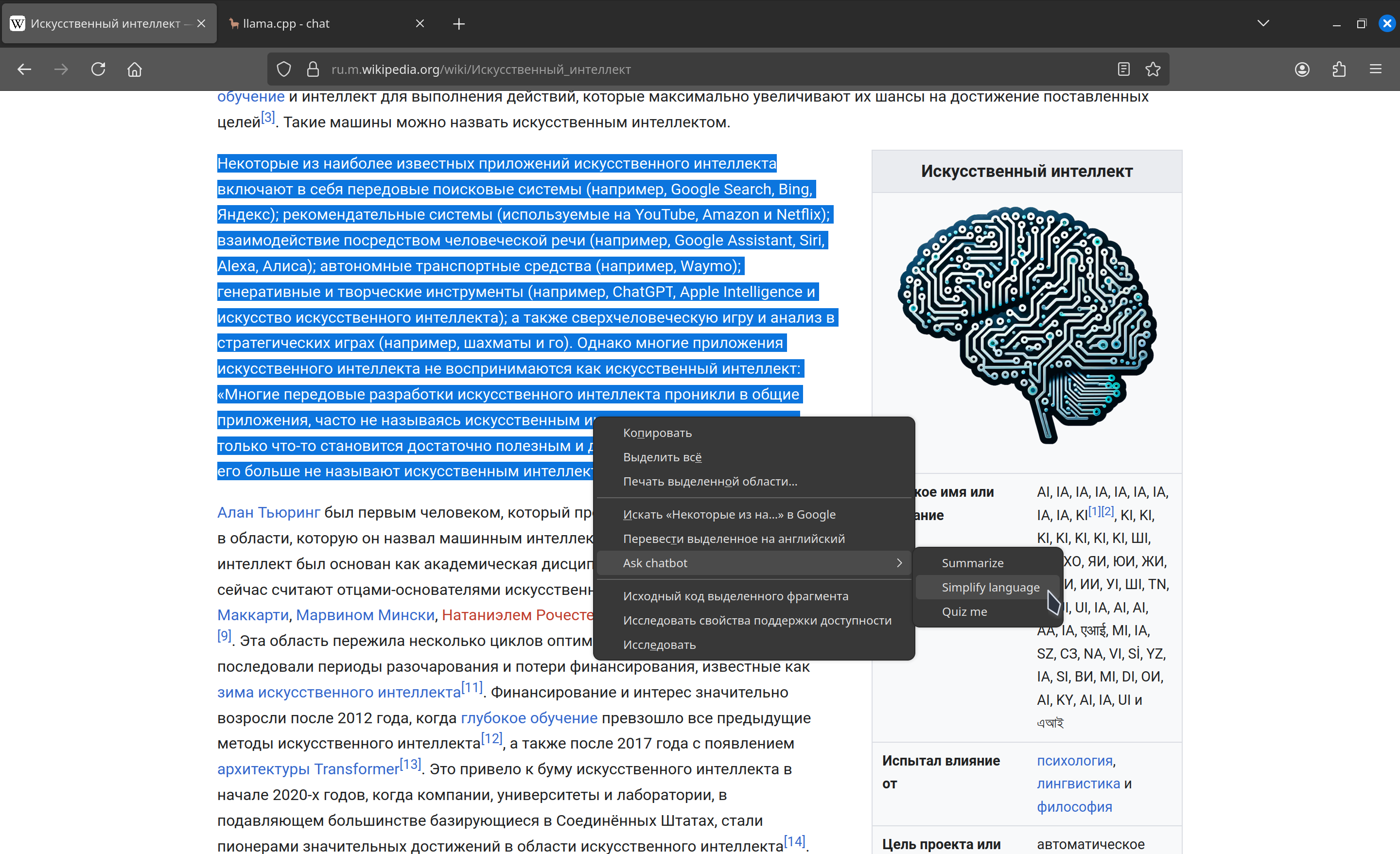Click Копировать in the context menu
Viewport: 1400px width, 854px height.
tap(657, 433)
